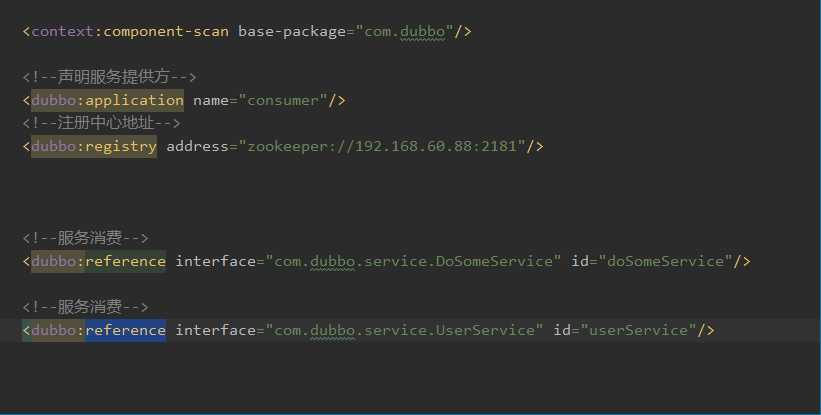Click the "doSomeService" id value

tap(665, 261)
